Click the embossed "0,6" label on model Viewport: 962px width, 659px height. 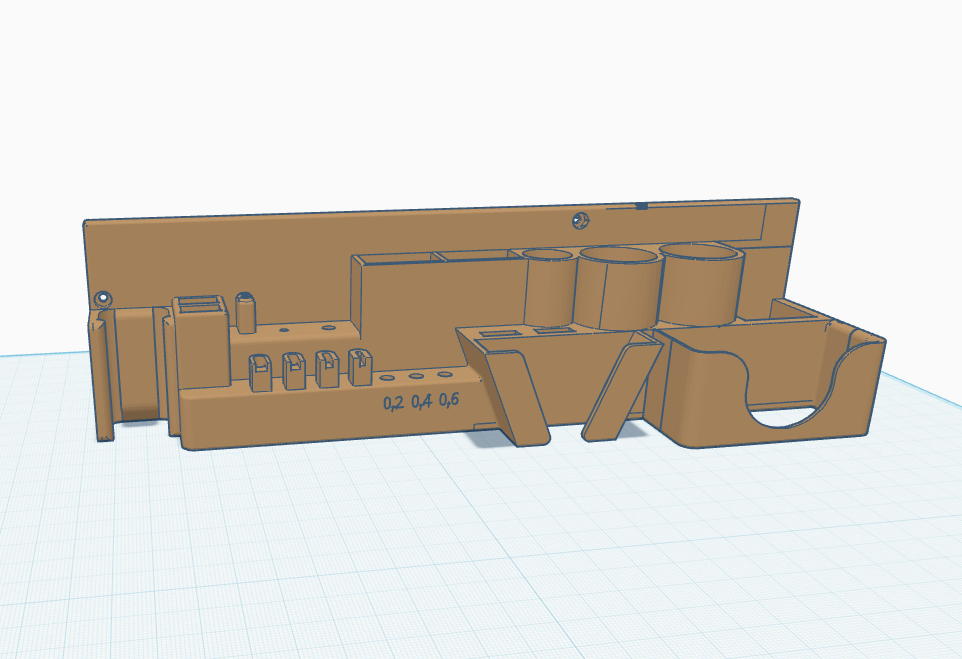pos(449,400)
